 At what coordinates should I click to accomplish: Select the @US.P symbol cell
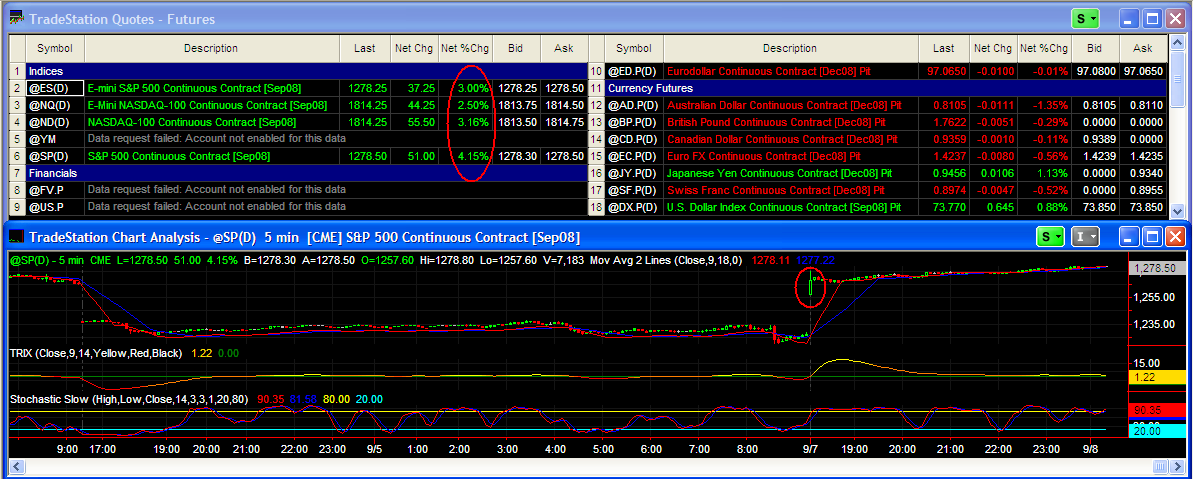(x=55, y=206)
